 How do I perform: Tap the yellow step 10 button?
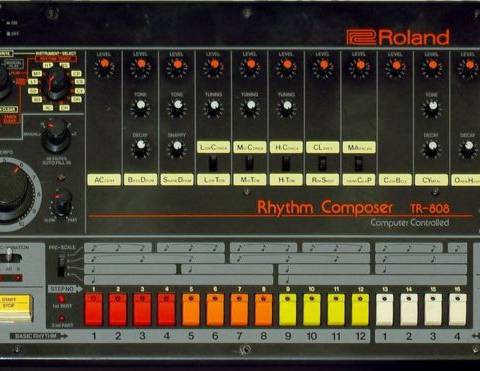pos(312,309)
